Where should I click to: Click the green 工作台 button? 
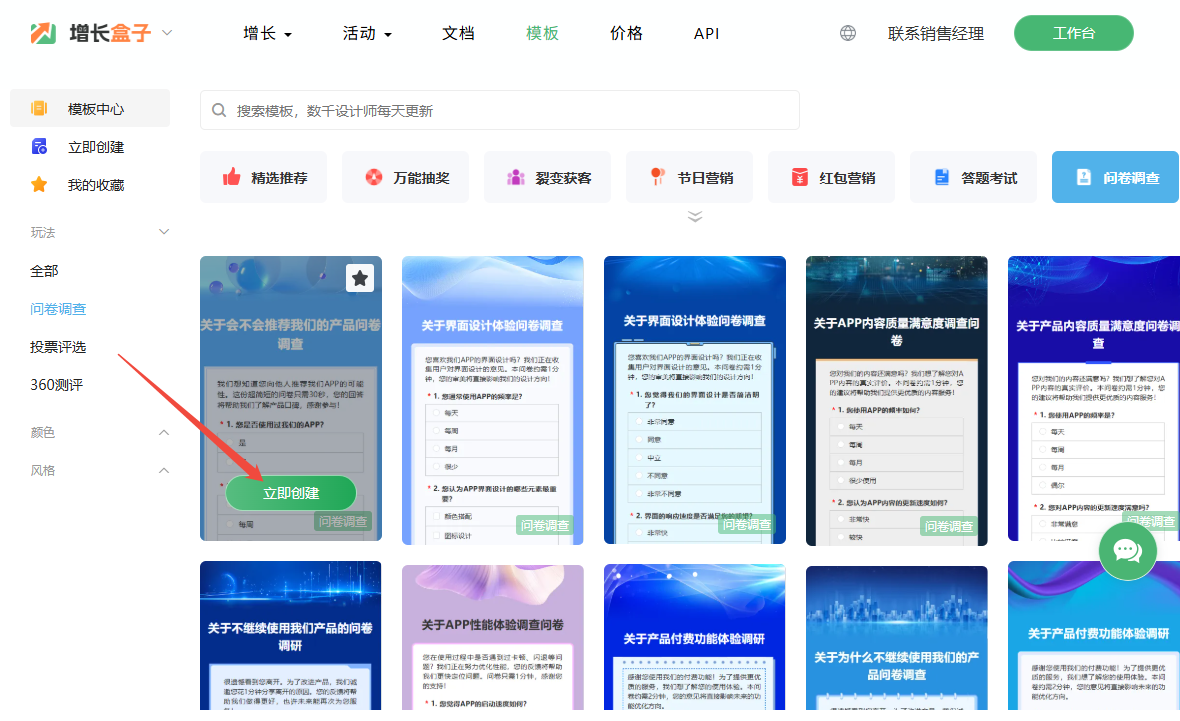[x=1073, y=33]
